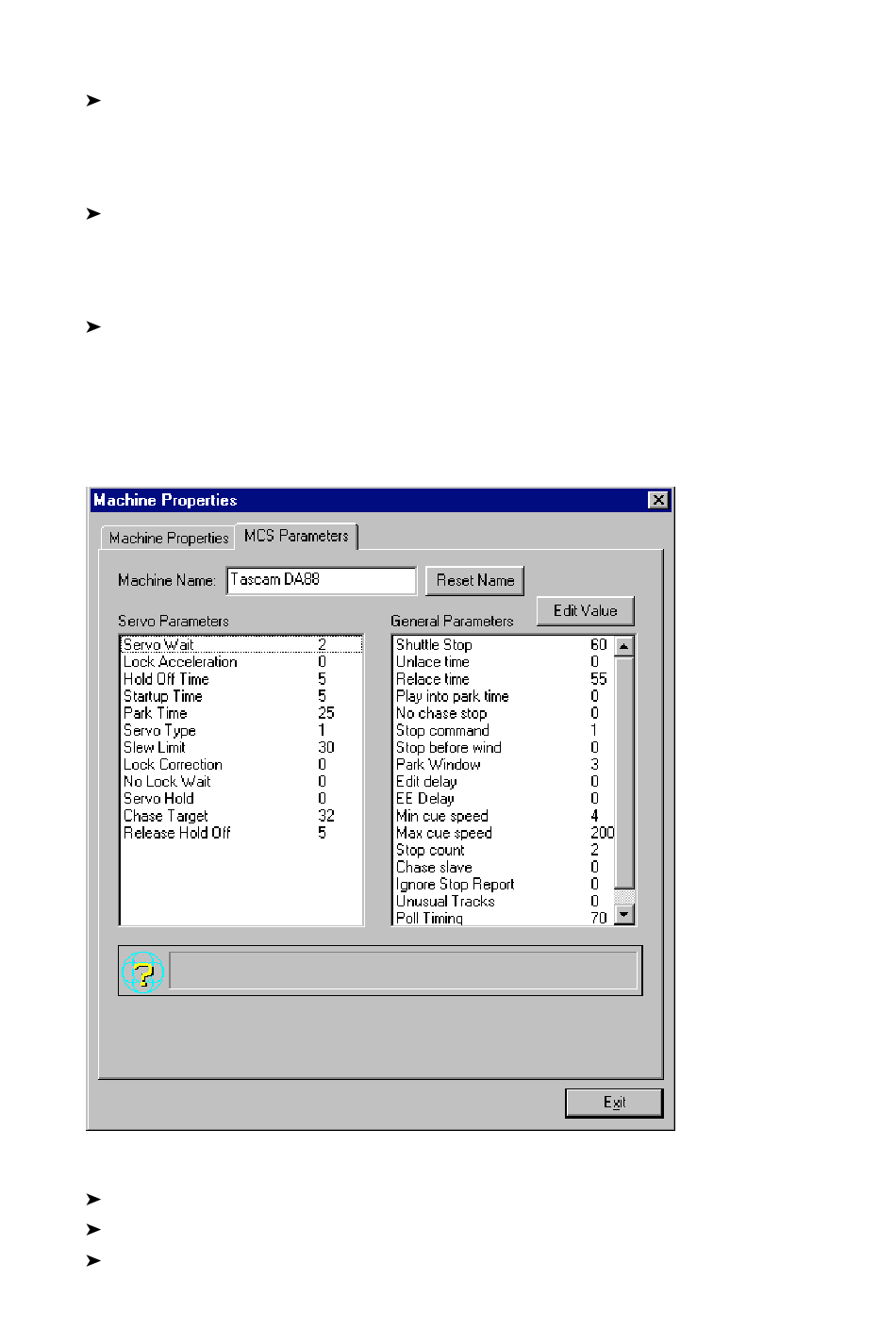896x1329 pixels.
Task: Select the Edit delay parameter
Action: pyautogui.click(x=504, y=781)
